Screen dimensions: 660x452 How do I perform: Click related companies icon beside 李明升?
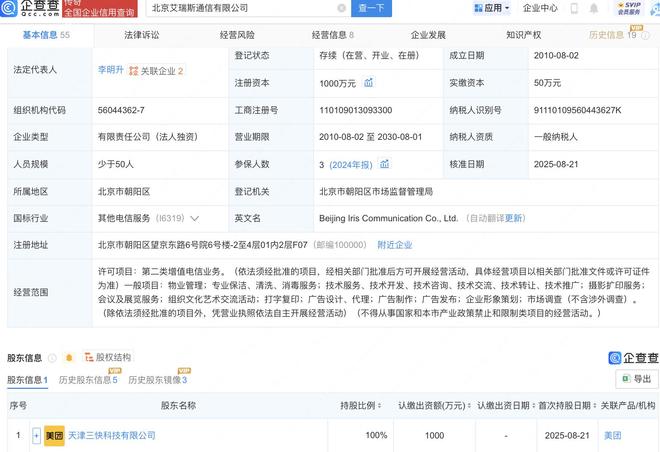[x=133, y=71]
